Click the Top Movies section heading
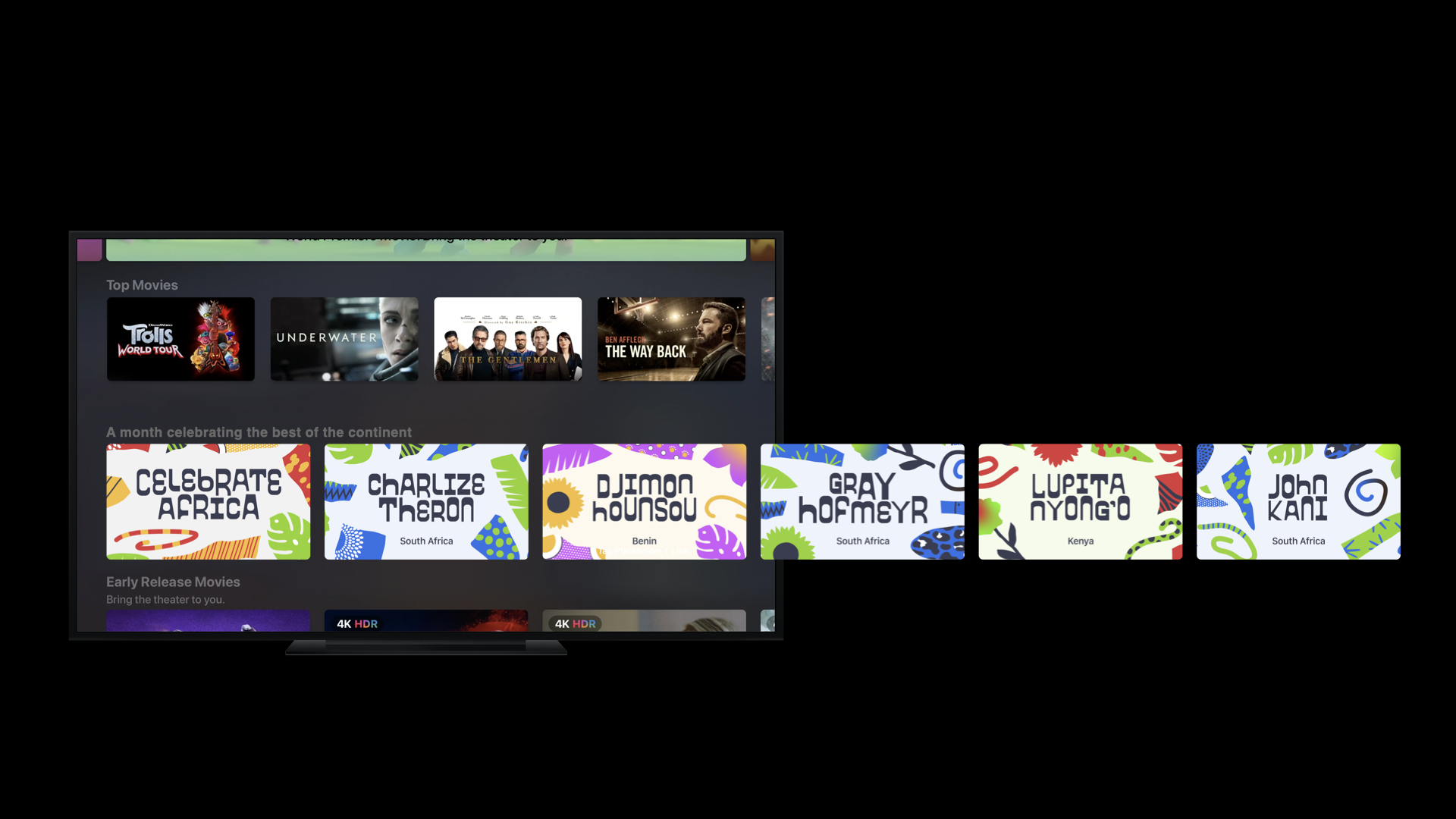 [142, 285]
